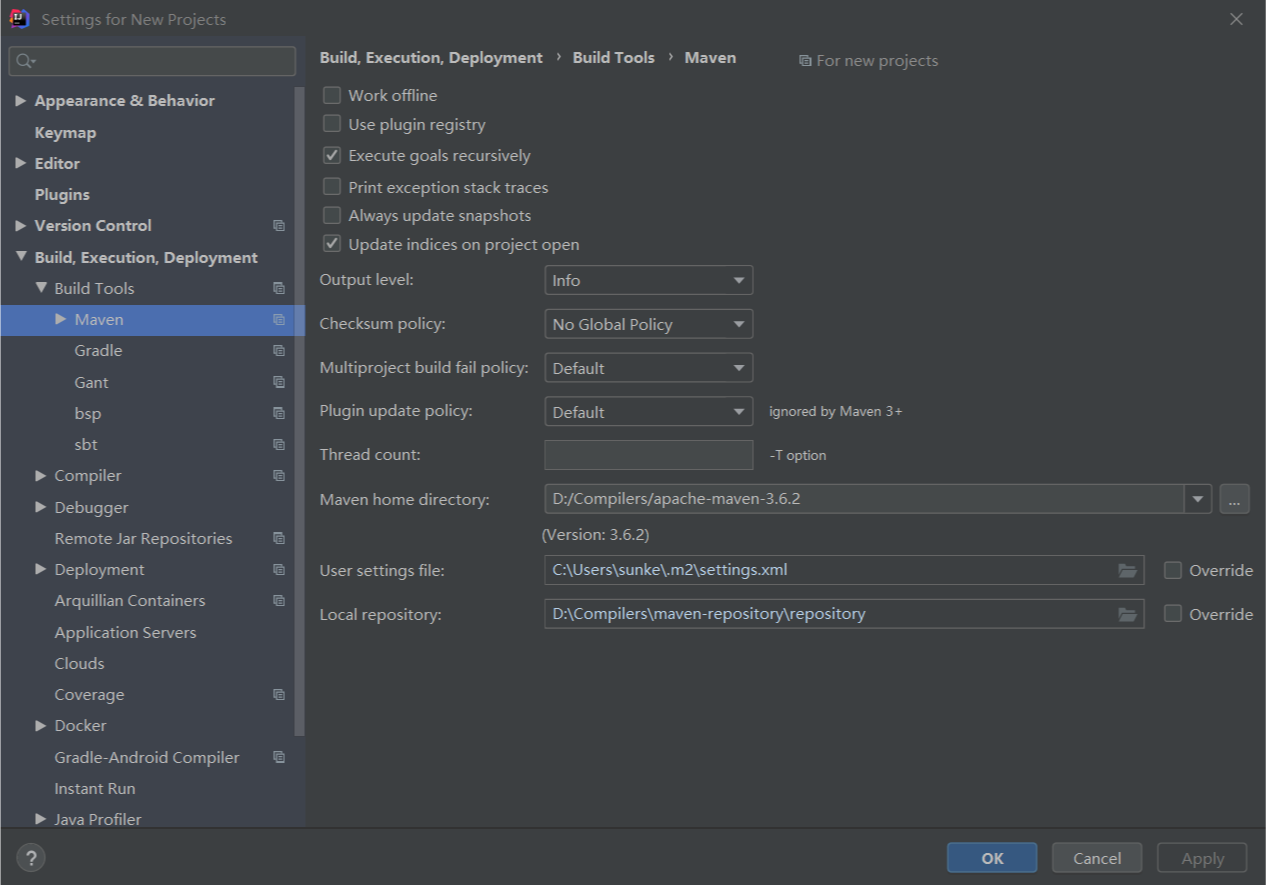Expand the Editor tree node
Screen dimensions: 1266x885
point(20,163)
